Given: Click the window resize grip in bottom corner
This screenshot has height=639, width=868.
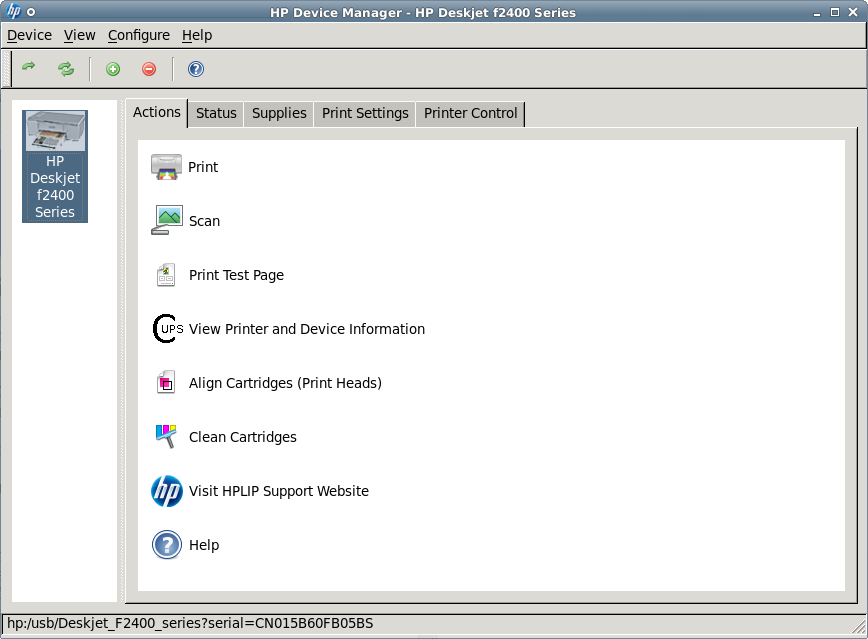Looking at the screenshot, I should point(859,627).
